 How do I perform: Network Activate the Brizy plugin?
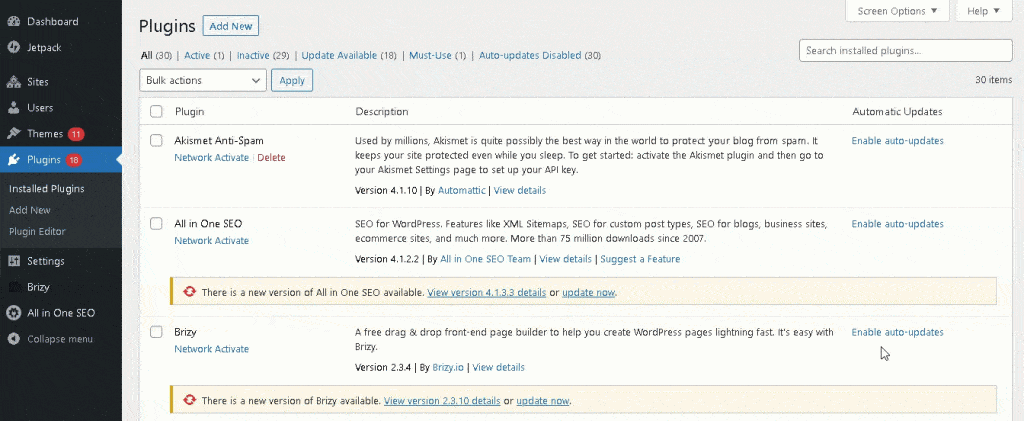(212, 349)
